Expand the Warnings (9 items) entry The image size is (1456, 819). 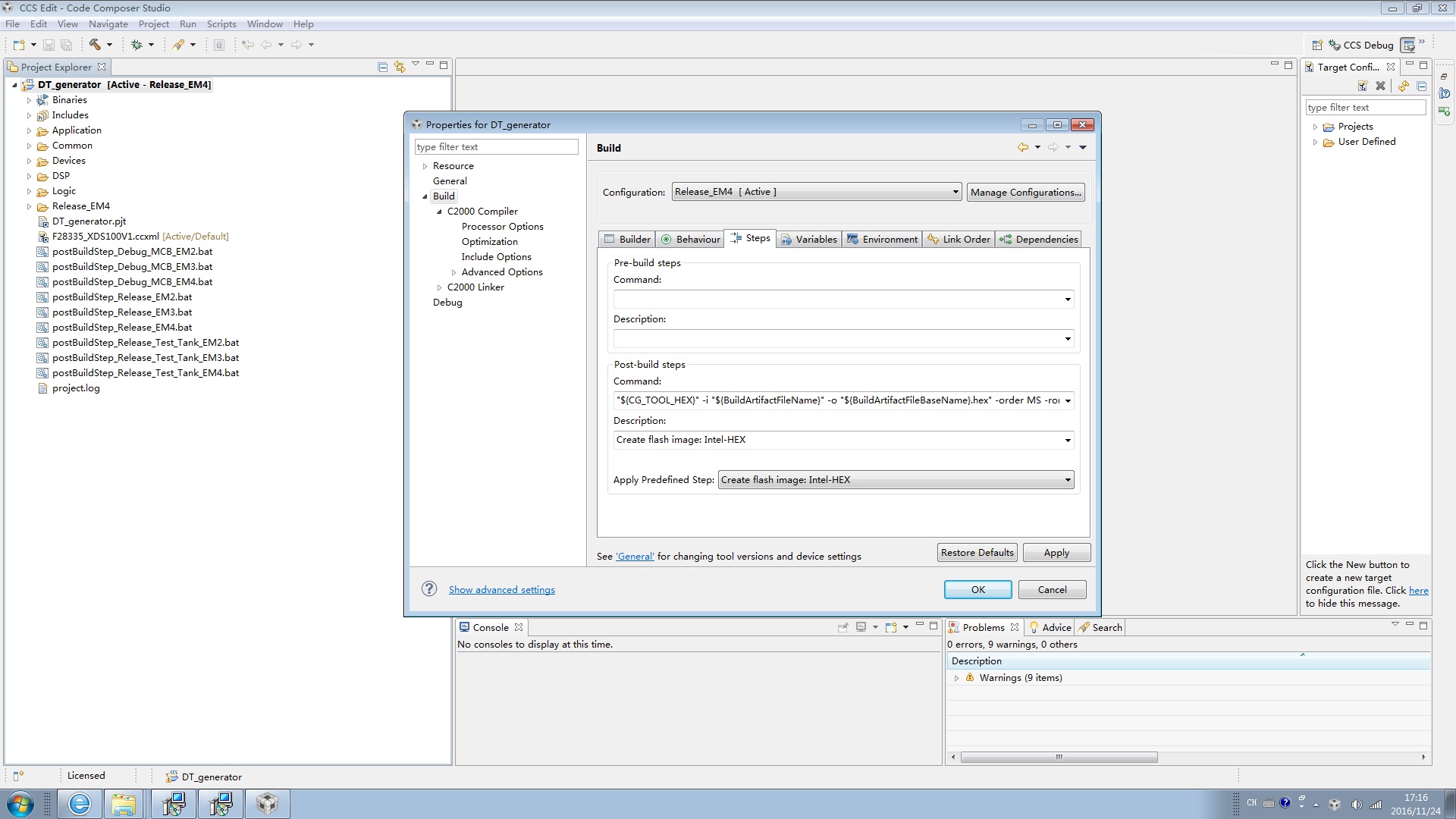(x=956, y=678)
